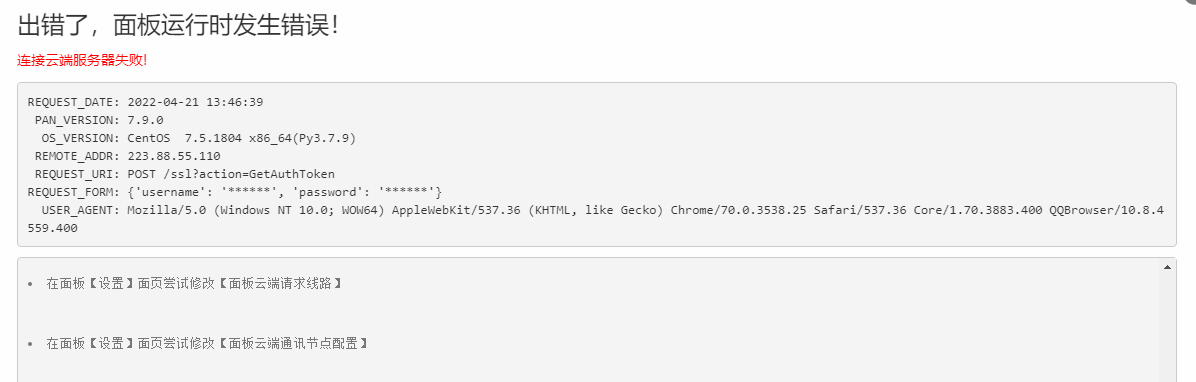Click the POST /ssl?action=GetAuthToken request URI
Screen dimensions: 1196x382
point(231,175)
